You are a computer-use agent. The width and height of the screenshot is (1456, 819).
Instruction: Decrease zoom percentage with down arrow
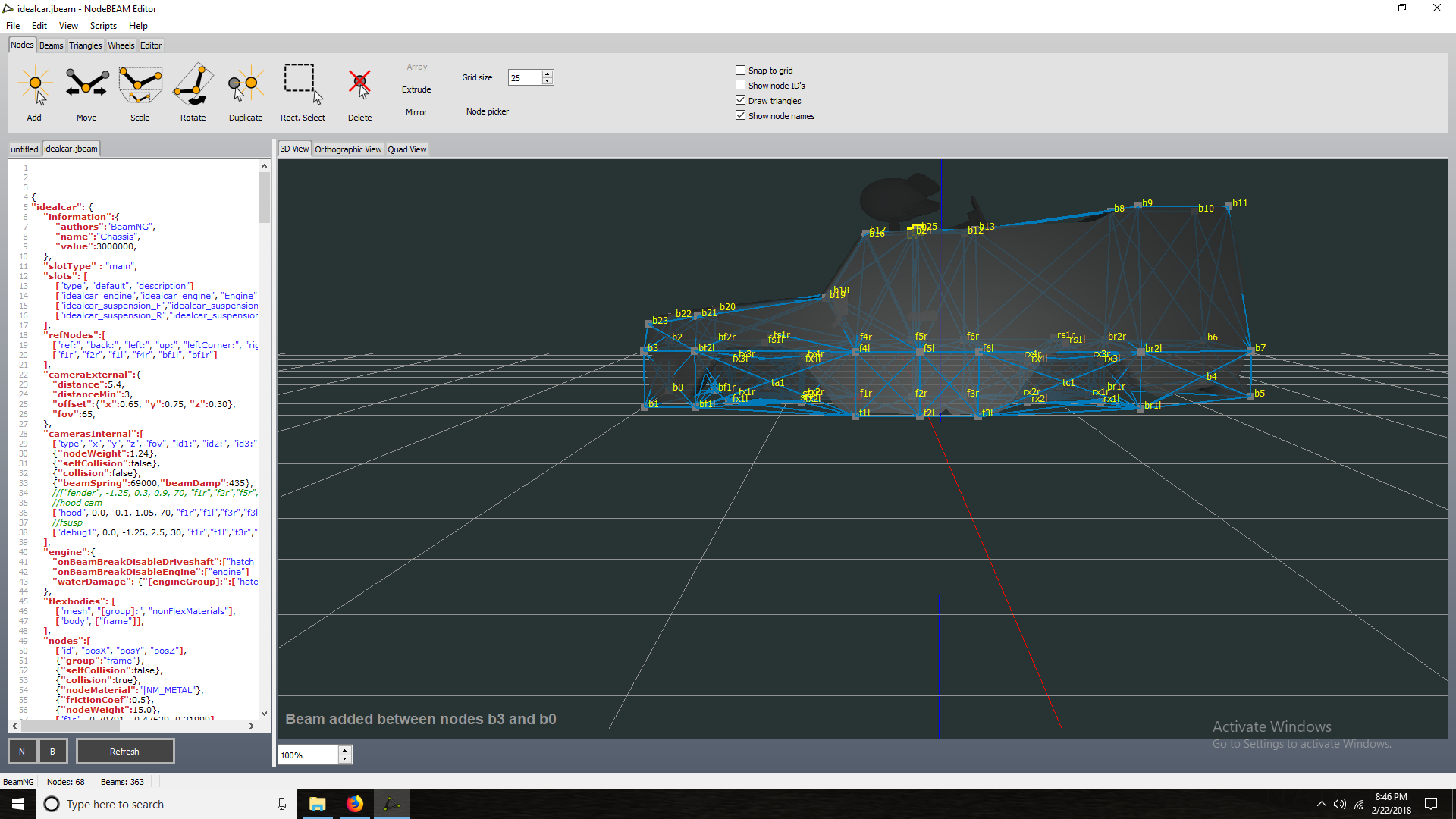tap(345, 758)
